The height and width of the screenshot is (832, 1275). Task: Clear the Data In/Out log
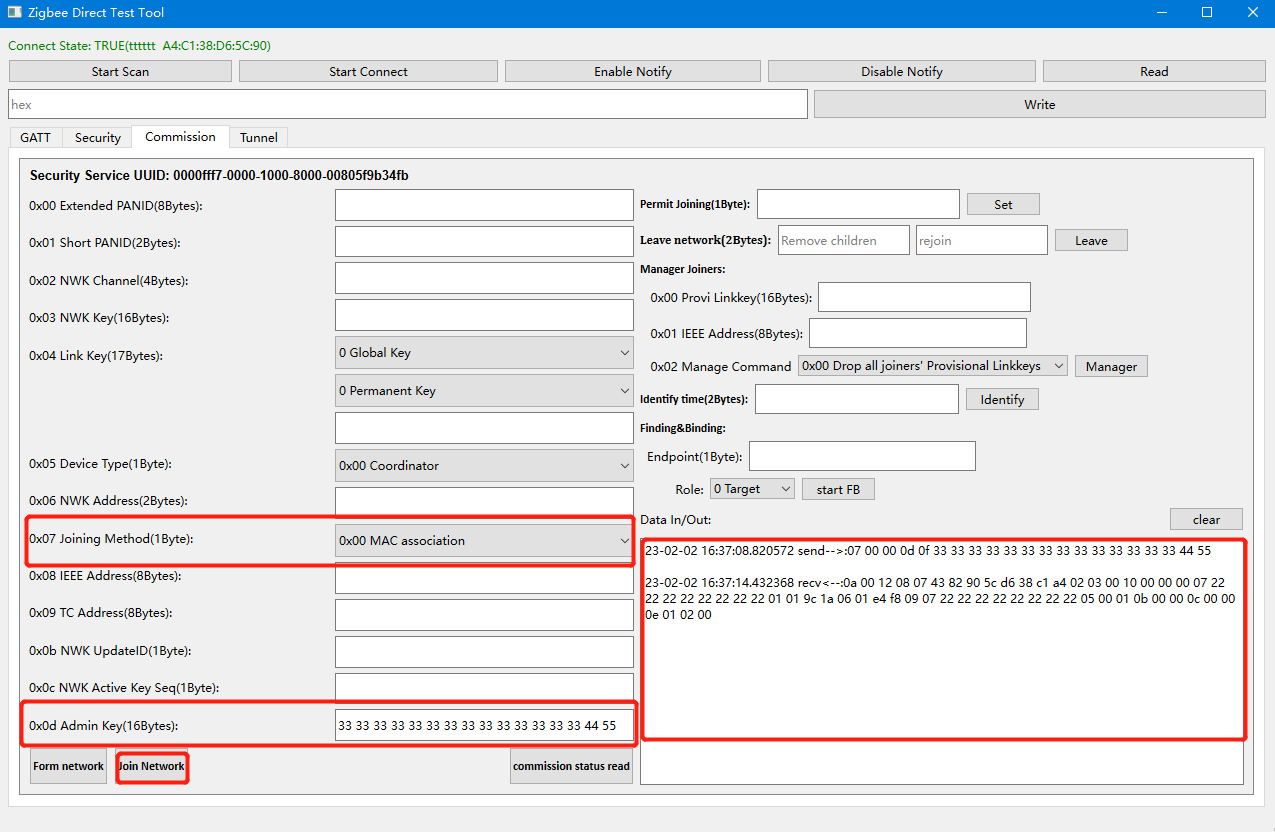coord(1206,519)
